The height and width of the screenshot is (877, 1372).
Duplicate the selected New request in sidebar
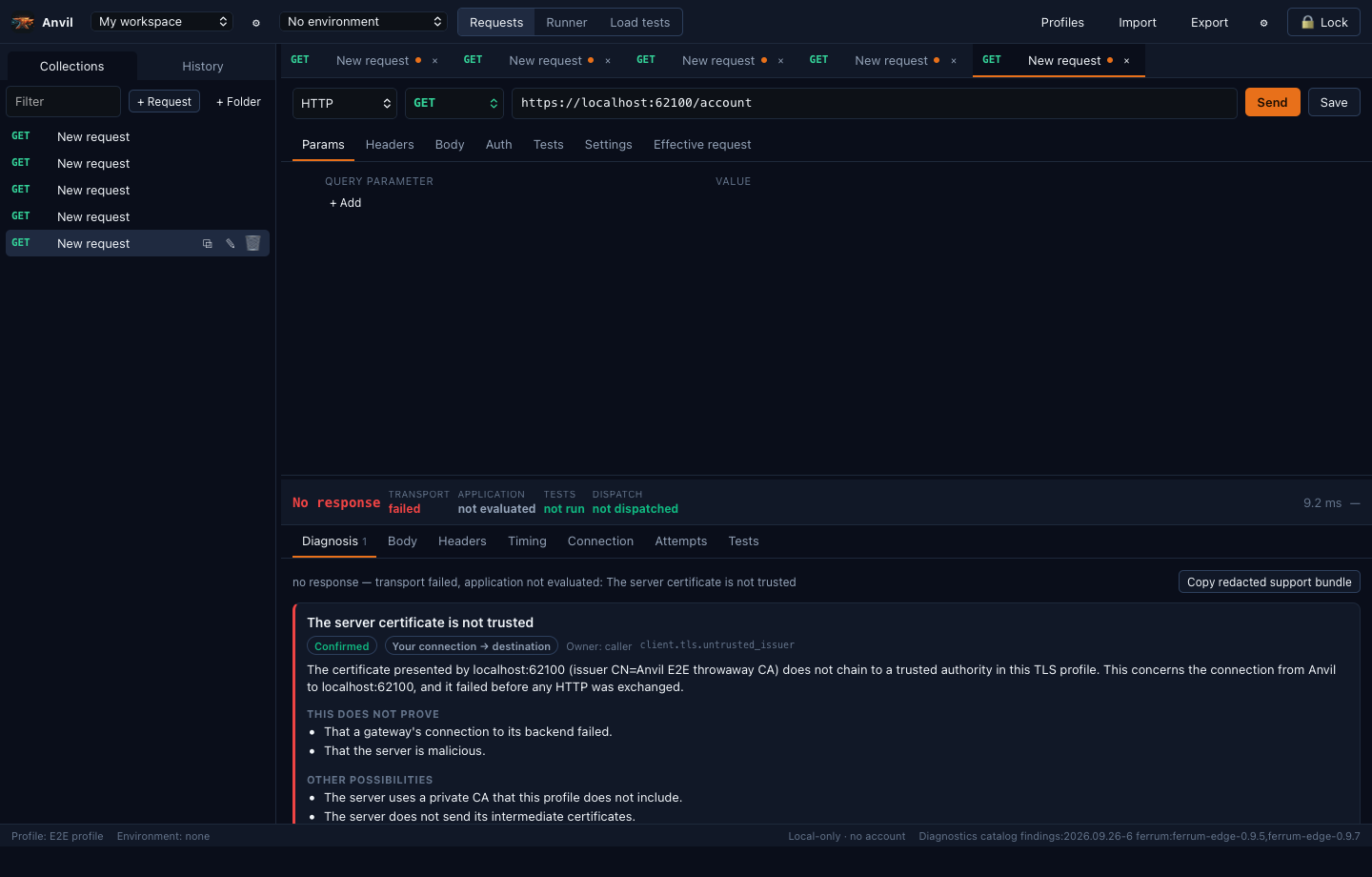click(x=207, y=244)
